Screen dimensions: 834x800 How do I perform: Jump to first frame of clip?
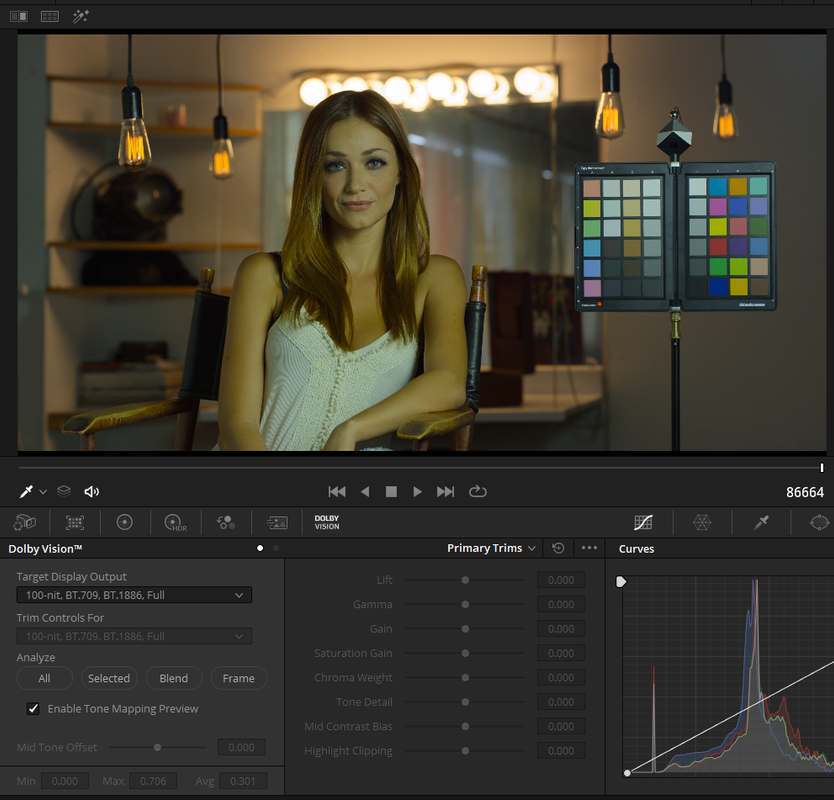click(337, 491)
